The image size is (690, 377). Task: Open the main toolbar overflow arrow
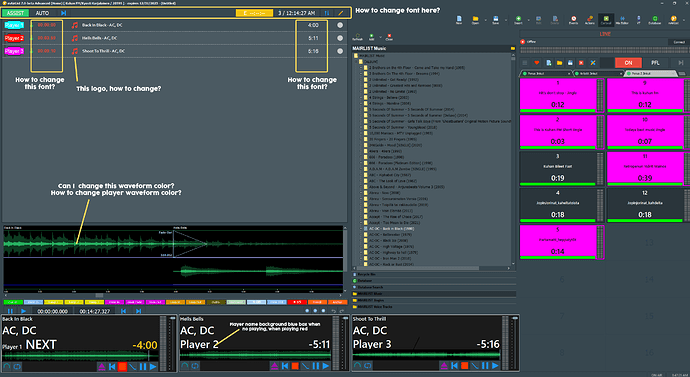pos(684,20)
